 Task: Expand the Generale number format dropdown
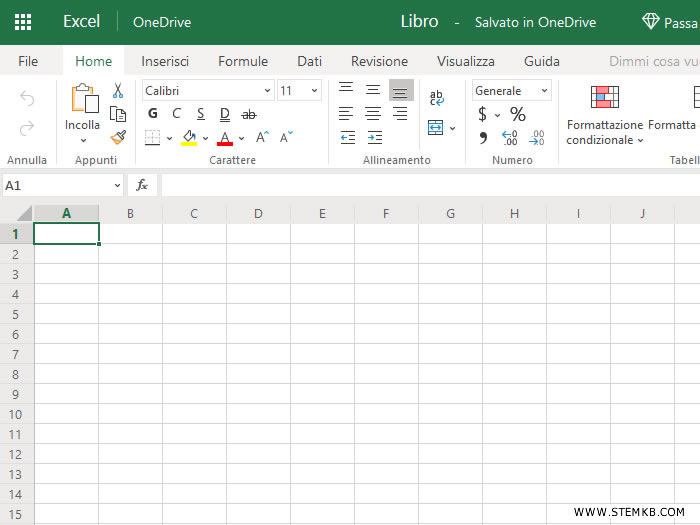[511, 91]
